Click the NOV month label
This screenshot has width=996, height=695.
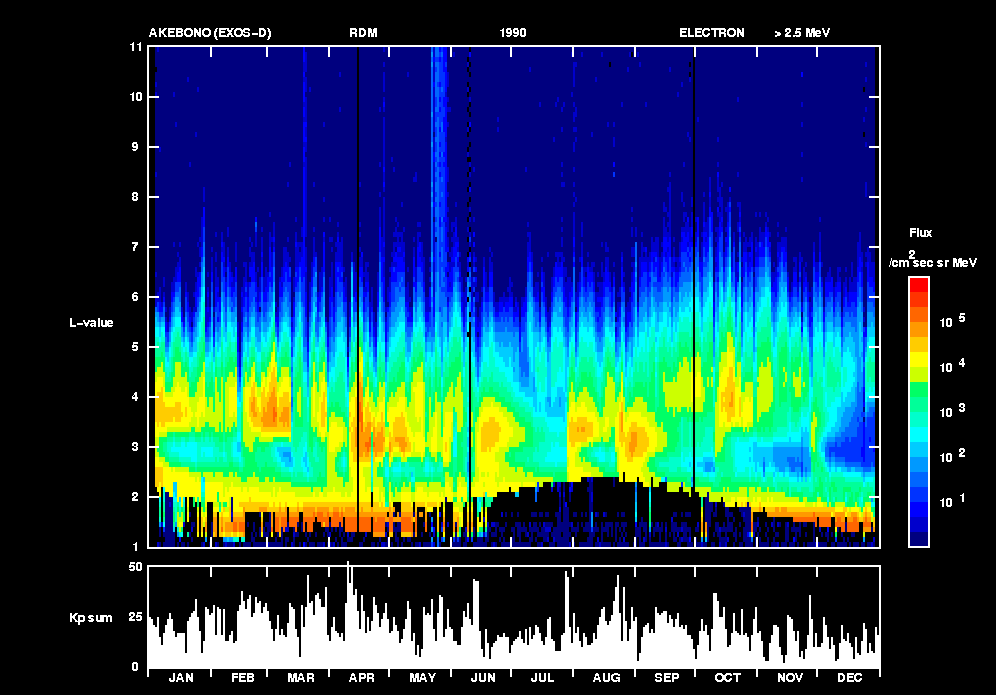(x=790, y=678)
